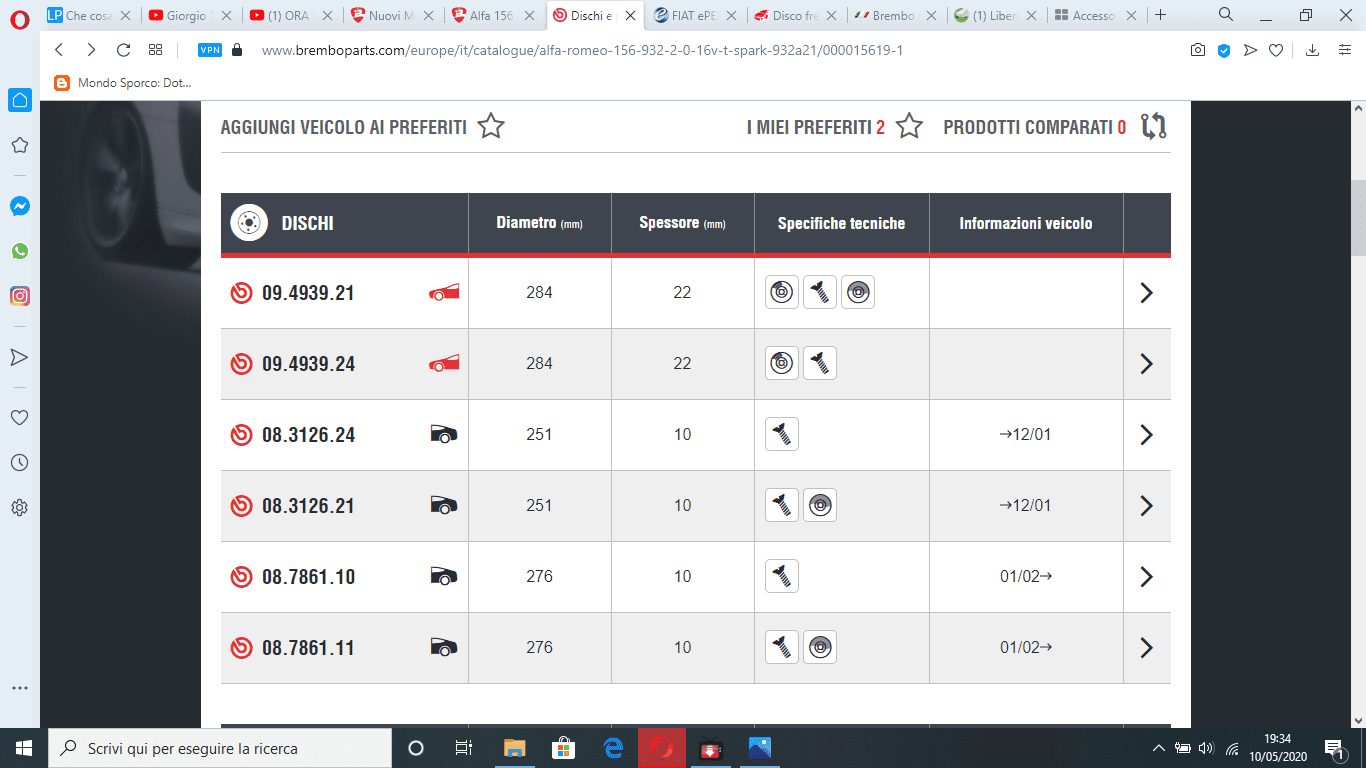Open product 09.4939.21 link

click(308, 293)
